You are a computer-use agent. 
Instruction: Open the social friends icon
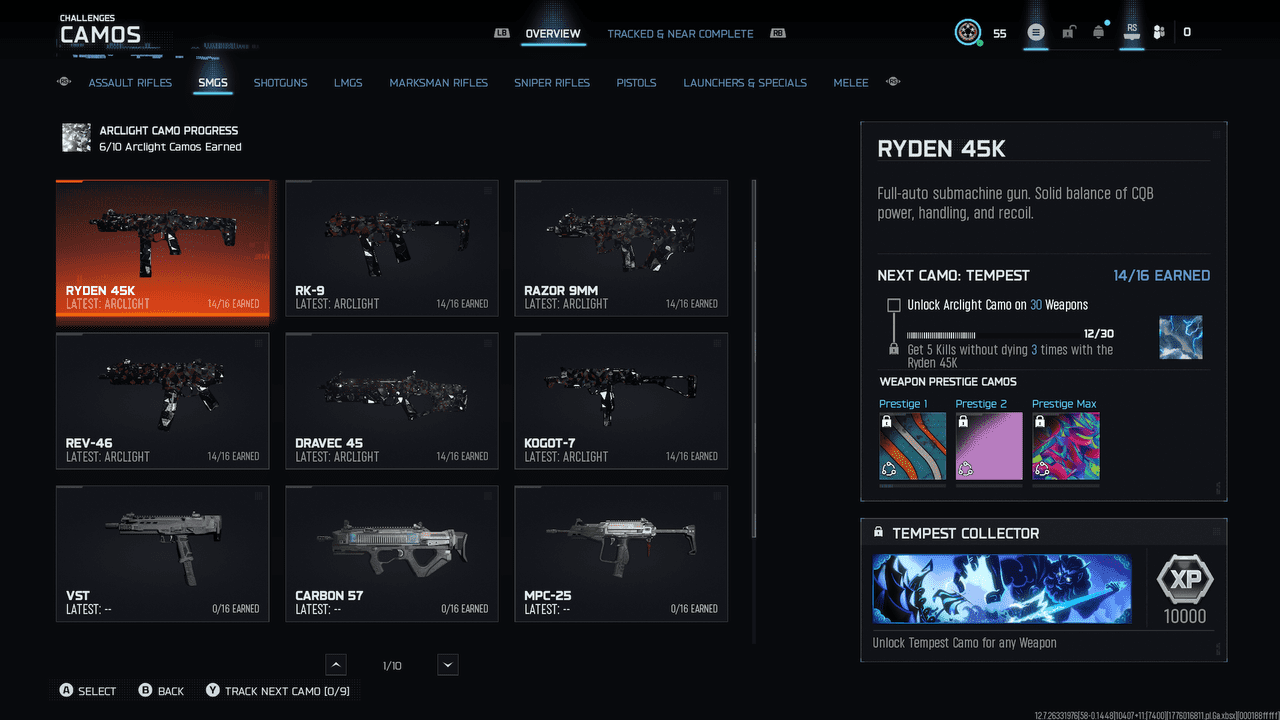click(x=1159, y=32)
